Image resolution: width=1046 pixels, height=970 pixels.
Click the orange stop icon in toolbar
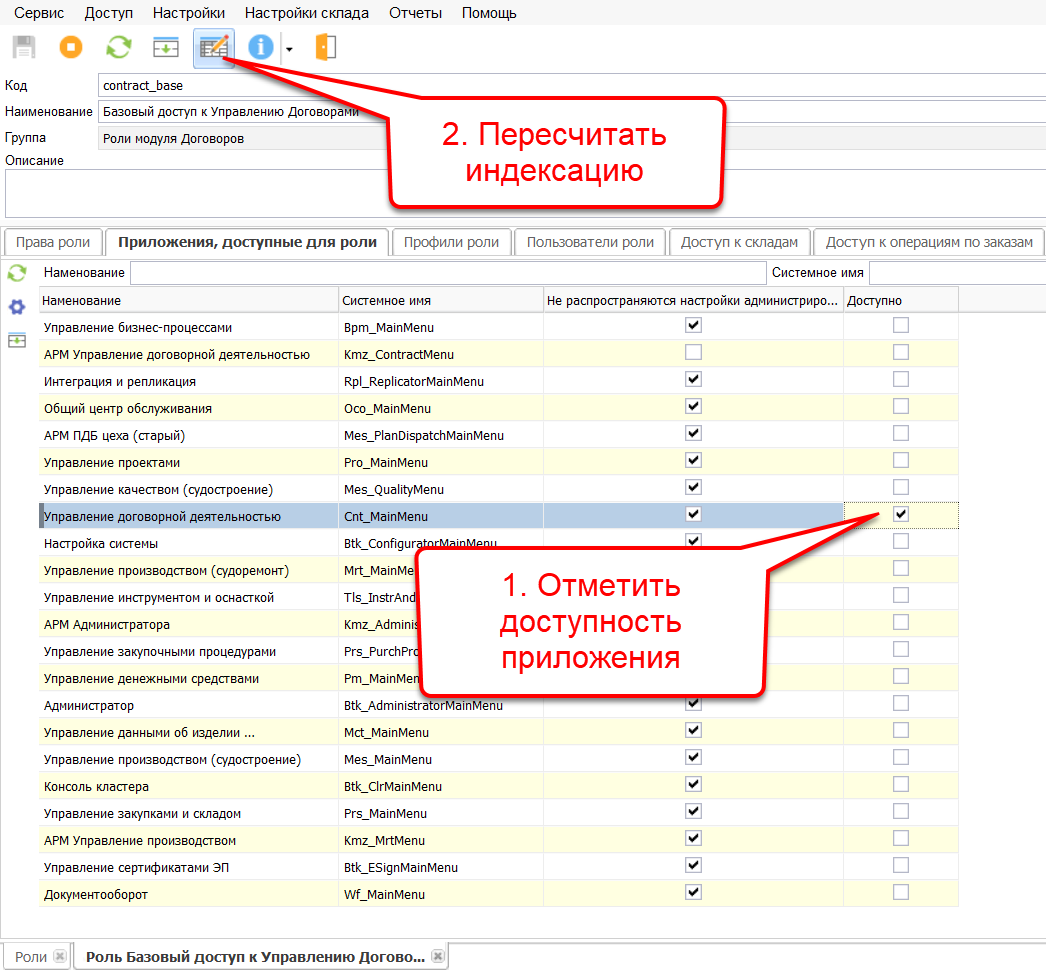(x=71, y=47)
